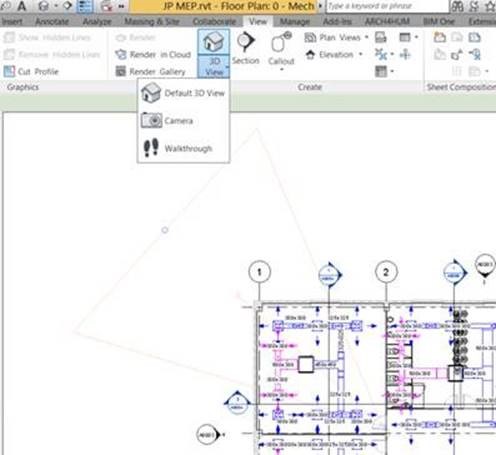
Task: Click the Duplicate View icon
Action: pyautogui.click(x=381, y=54)
